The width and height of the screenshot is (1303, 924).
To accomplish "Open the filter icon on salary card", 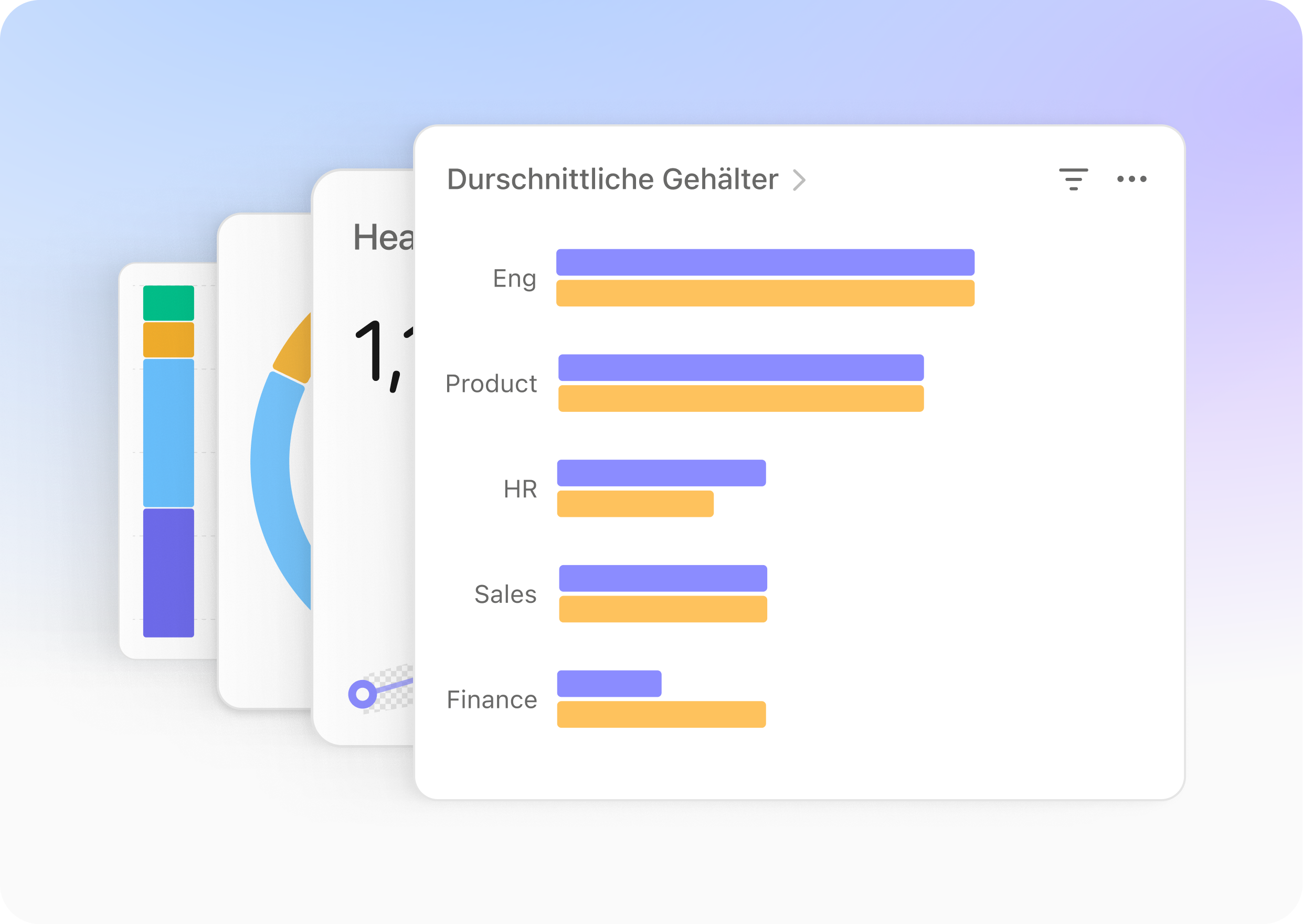I will 1074,179.
